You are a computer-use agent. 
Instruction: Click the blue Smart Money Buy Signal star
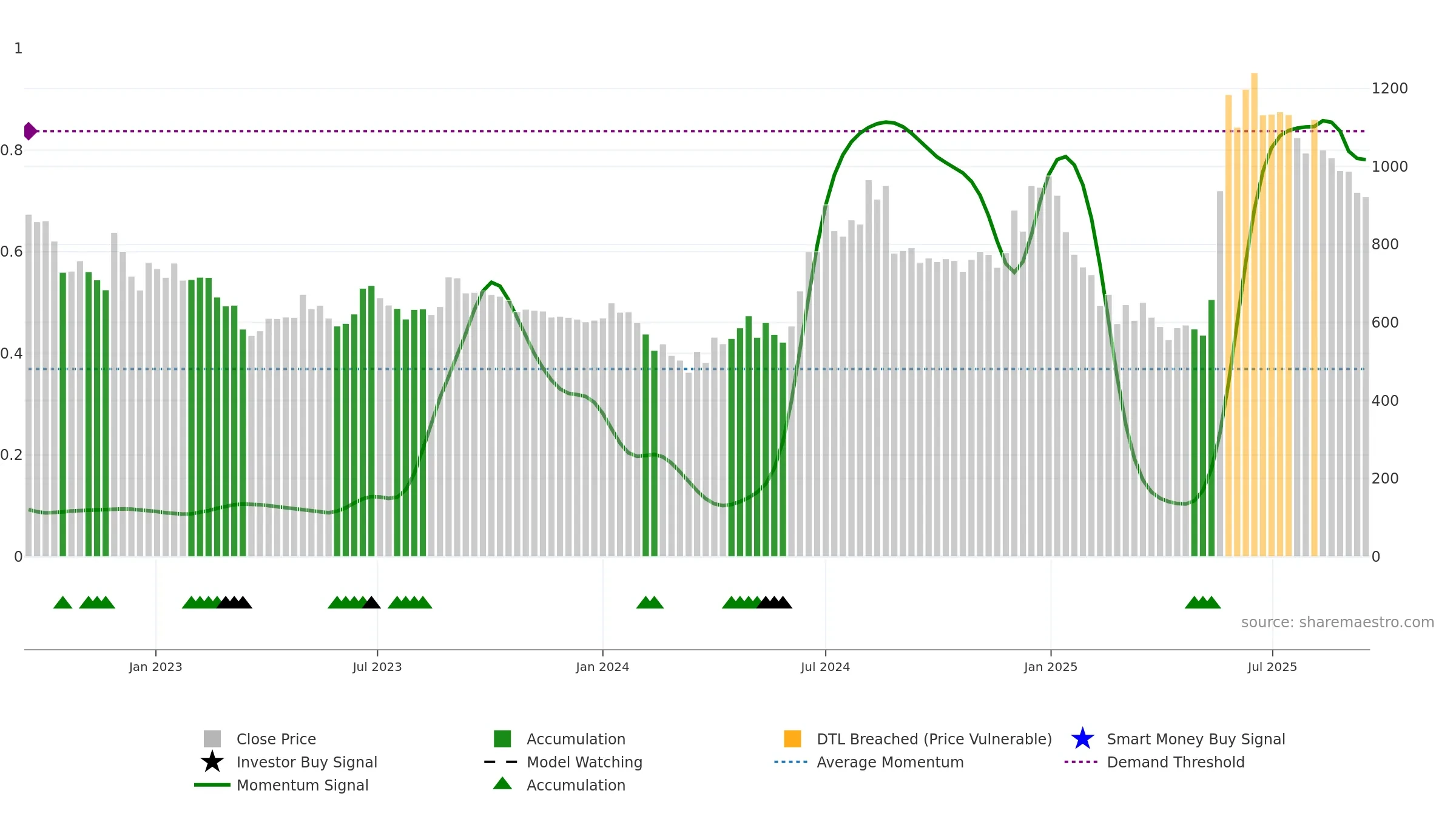pyautogui.click(x=1083, y=739)
